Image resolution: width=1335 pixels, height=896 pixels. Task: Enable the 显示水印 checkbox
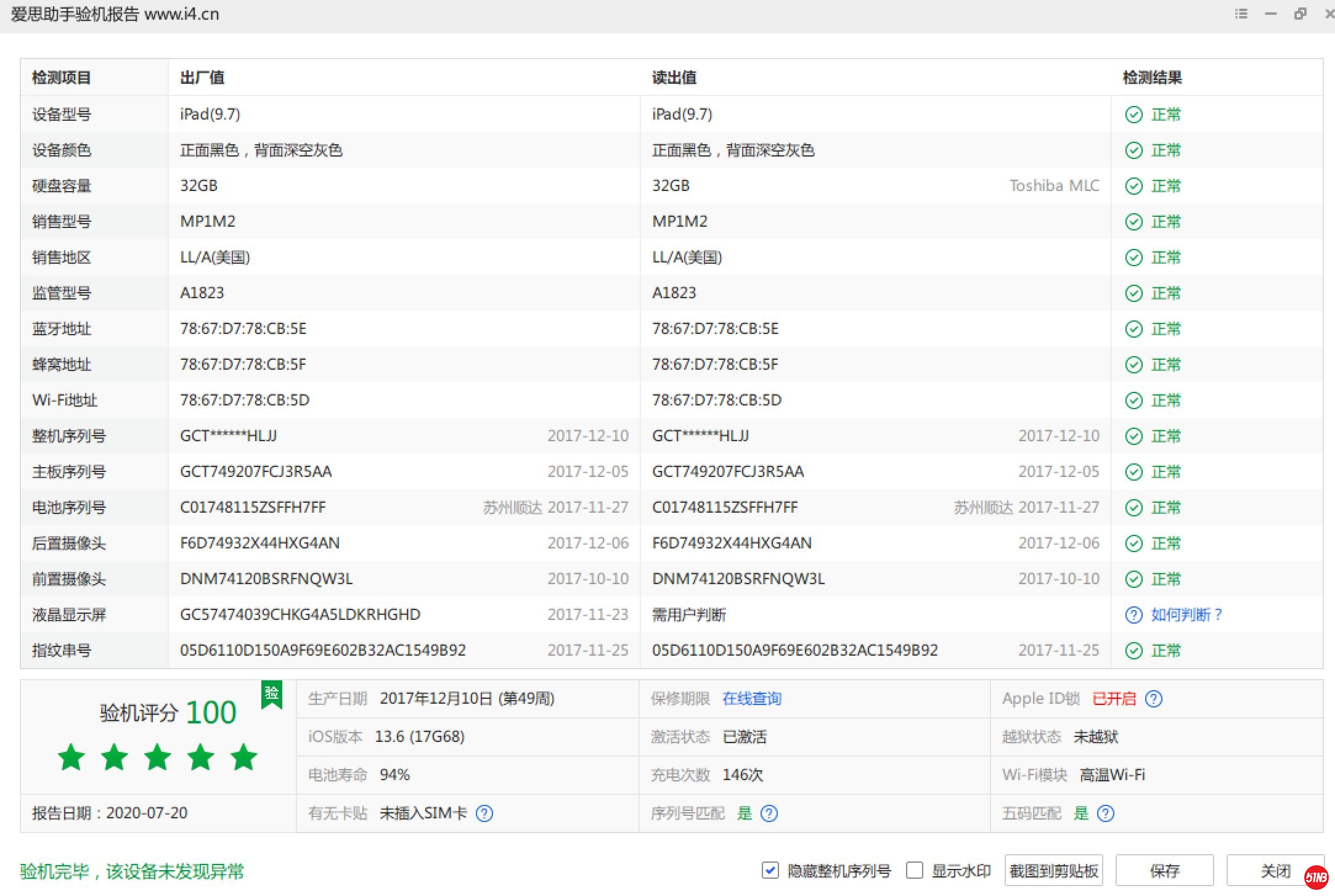(x=915, y=870)
